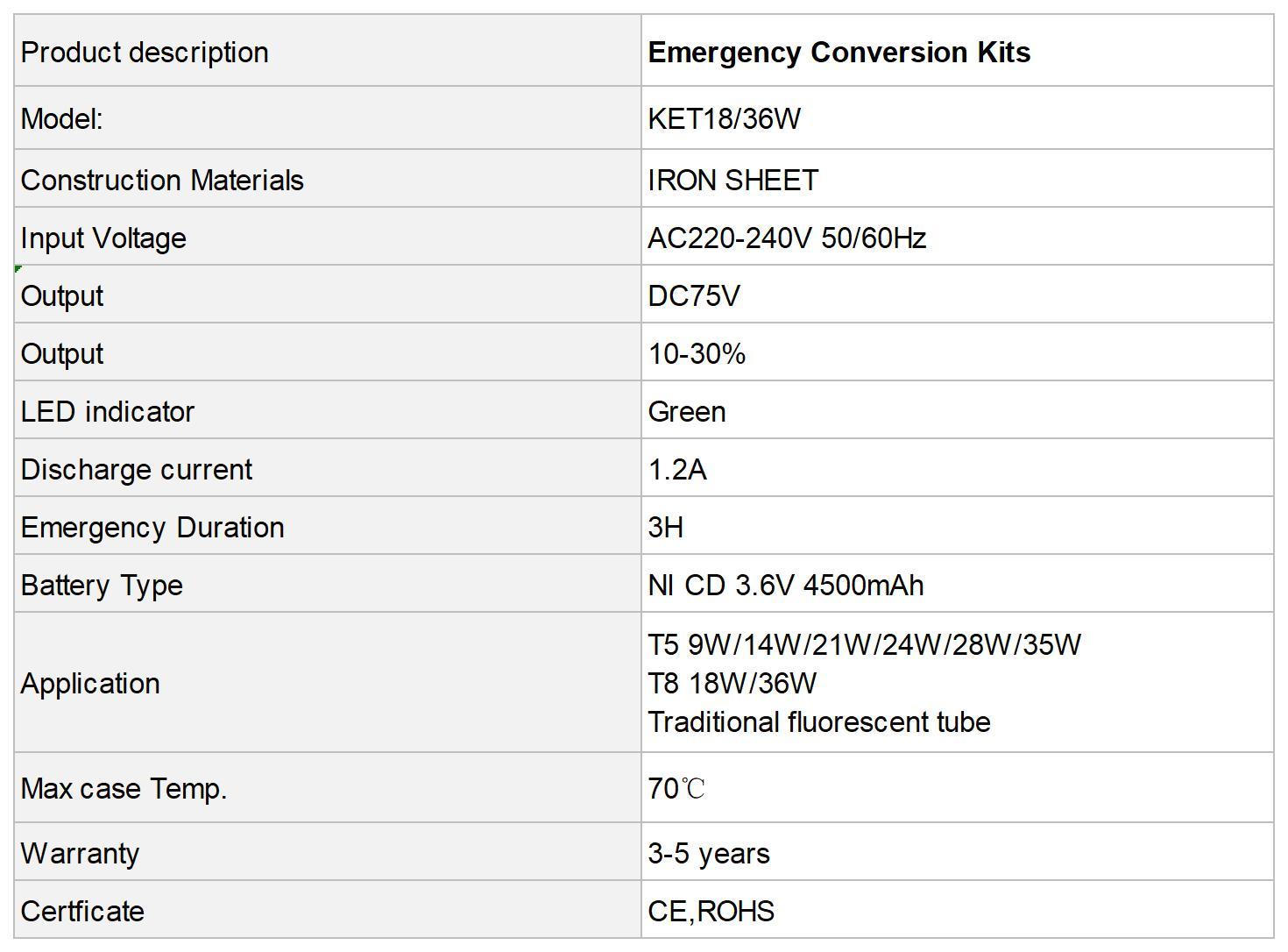Select the 'Traditional fluorescent tube' text

click(x=819, y=722)
